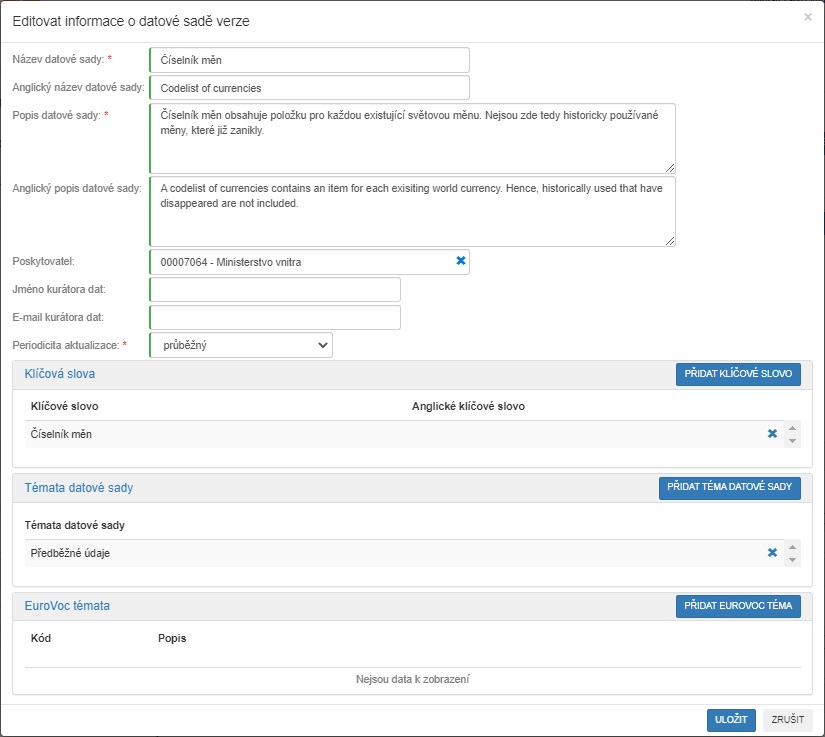Save changes with the Uložit button
Screen dimensions: 825x737
(731, 719)
